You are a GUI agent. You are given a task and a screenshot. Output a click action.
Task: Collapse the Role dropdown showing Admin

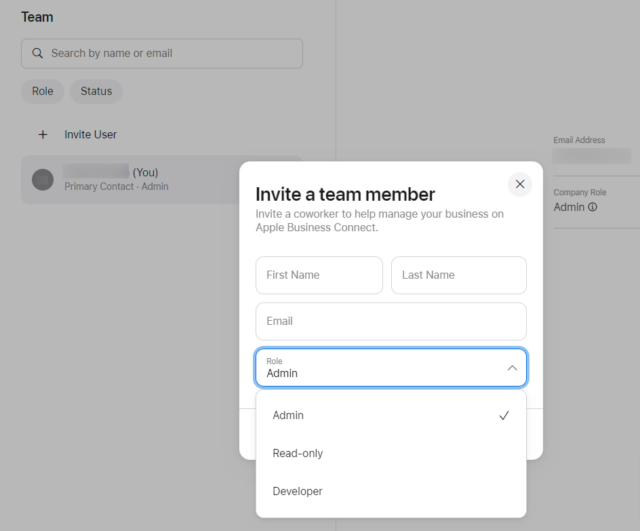point(380,368)
